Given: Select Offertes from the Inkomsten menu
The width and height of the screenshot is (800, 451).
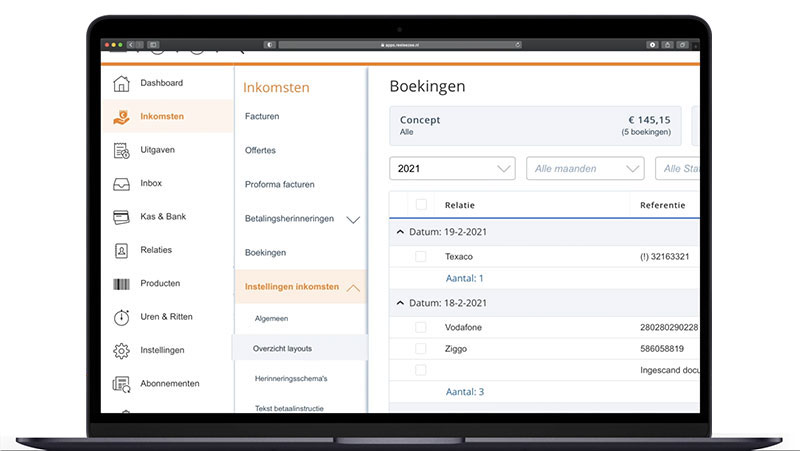Looking at the screenshot, I should (260, 151).
